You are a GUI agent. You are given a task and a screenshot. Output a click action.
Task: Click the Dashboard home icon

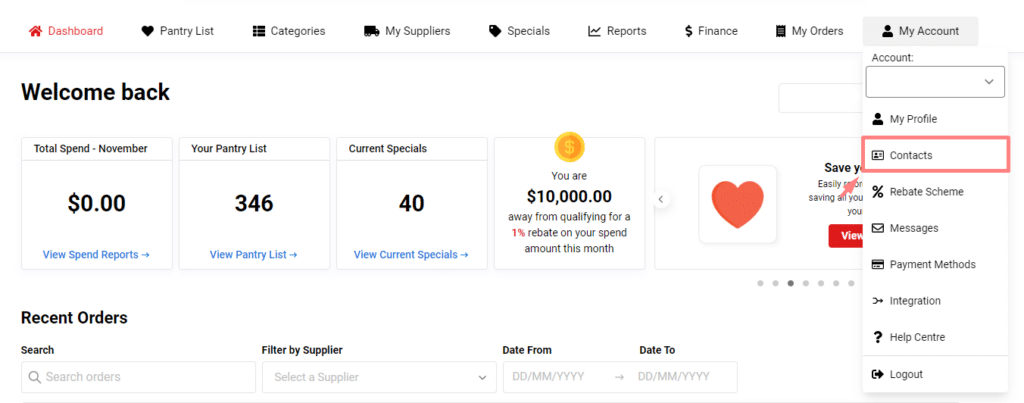pos(35,31)
